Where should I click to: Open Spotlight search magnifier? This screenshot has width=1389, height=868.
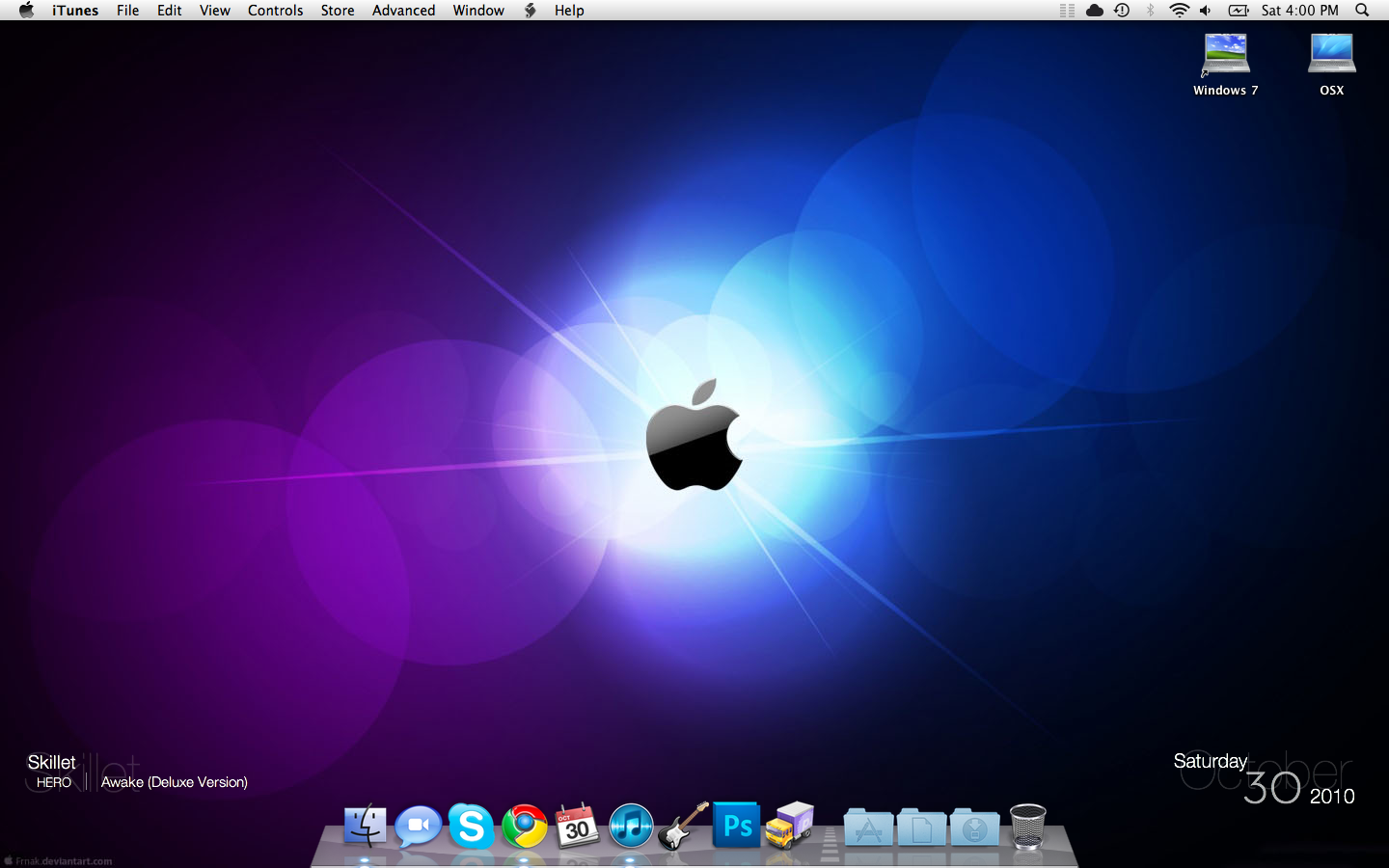pos(1362,10)
